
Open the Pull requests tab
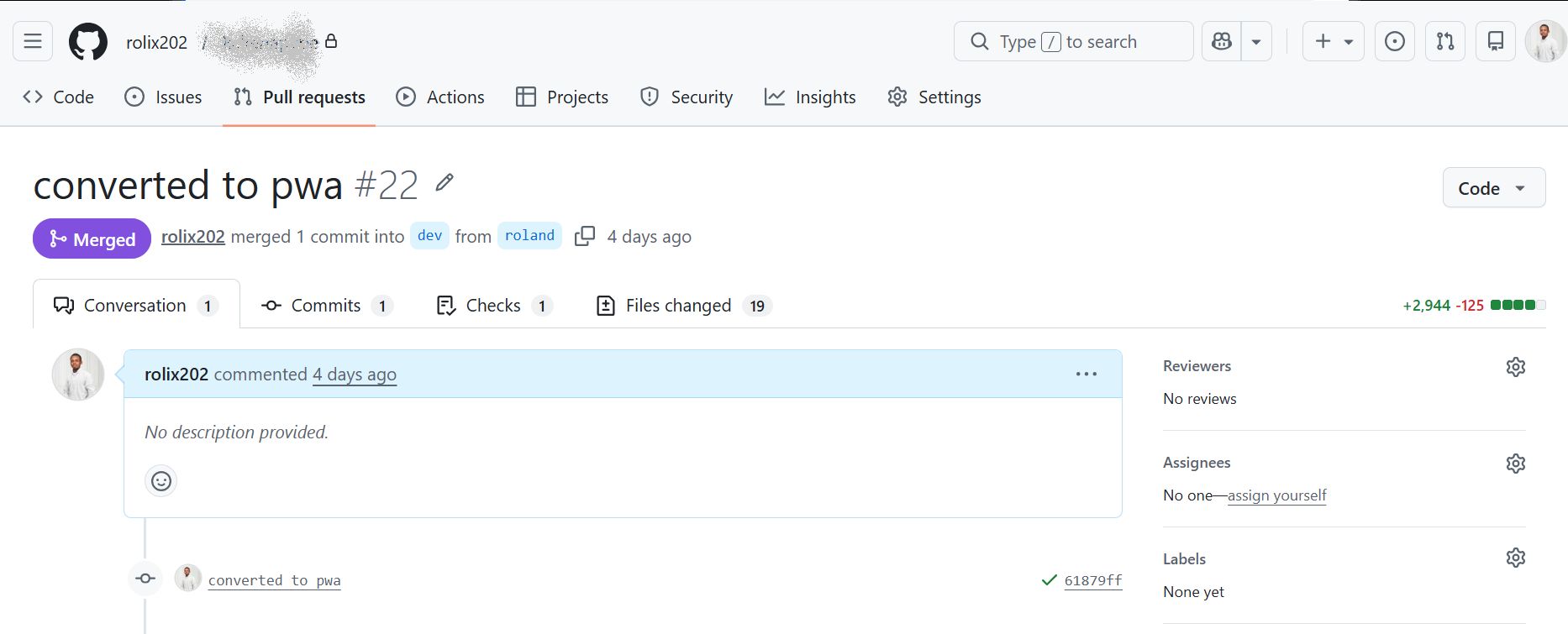[x=299, y=97]
